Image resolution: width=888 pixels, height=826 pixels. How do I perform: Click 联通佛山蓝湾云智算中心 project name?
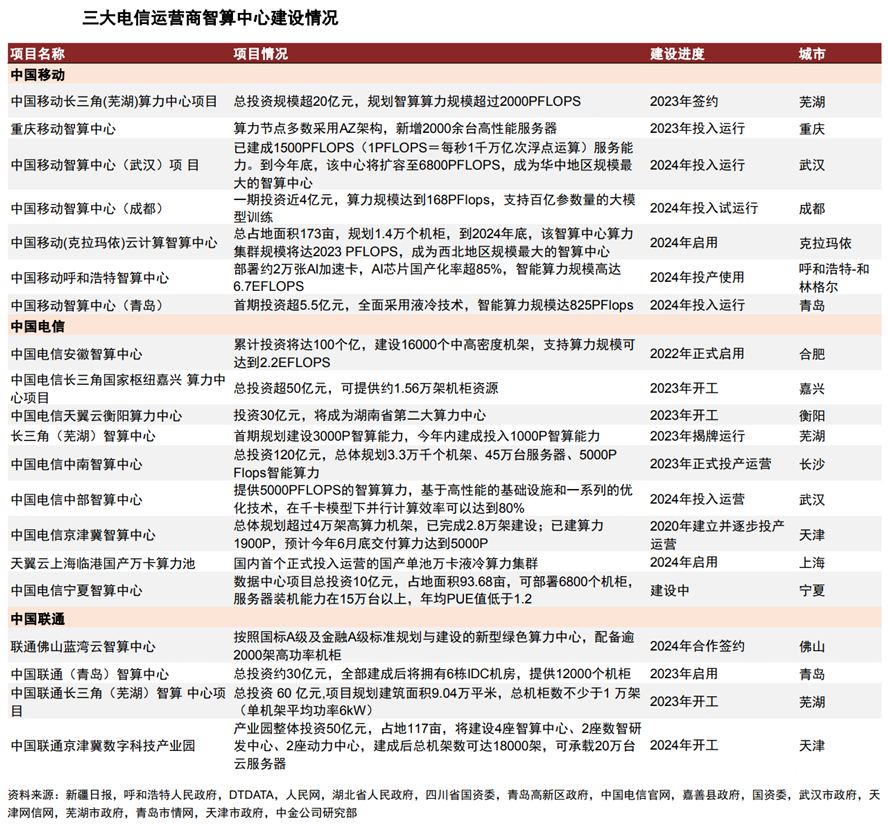[83, 647]
